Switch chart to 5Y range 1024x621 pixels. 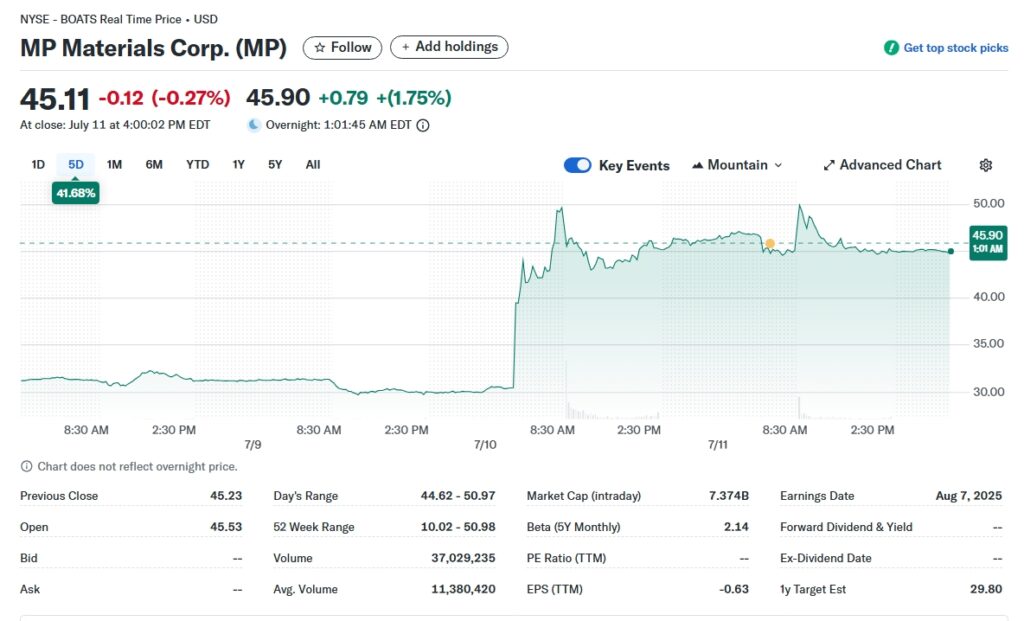(x=275, y=165)
